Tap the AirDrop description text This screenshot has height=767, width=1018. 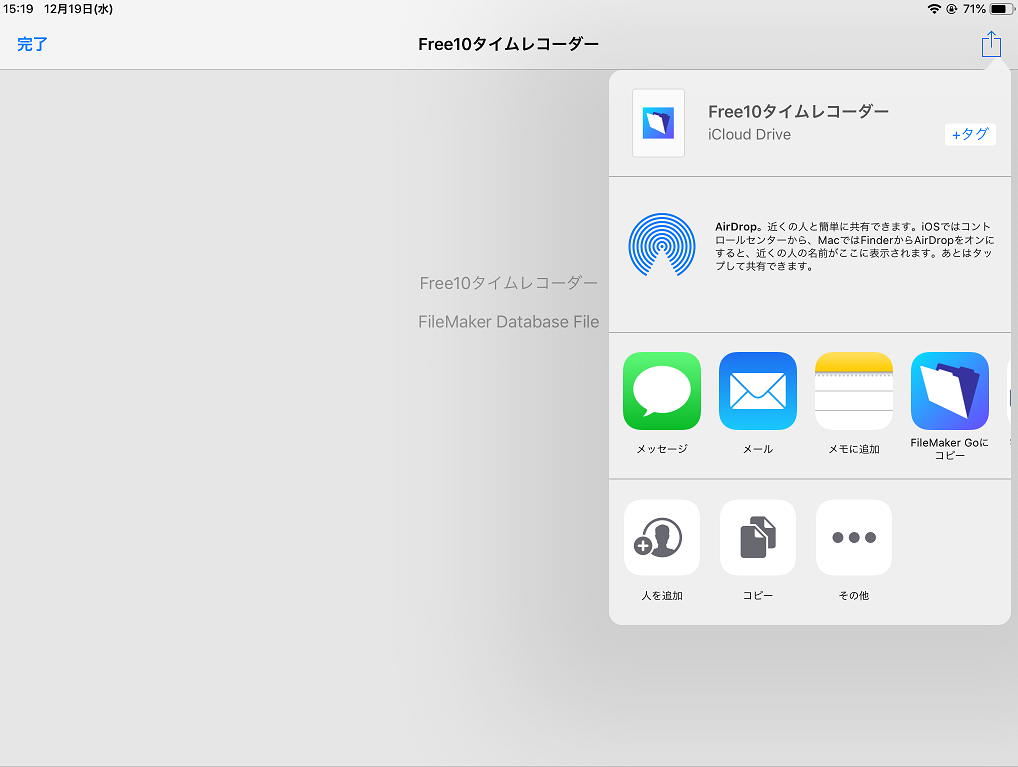[854, 246]
